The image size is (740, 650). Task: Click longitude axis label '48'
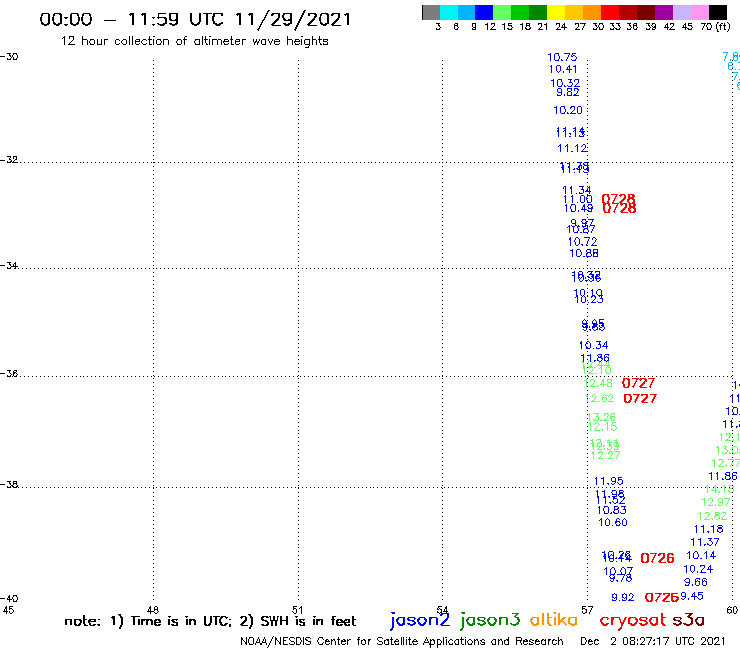coord(152,610)
